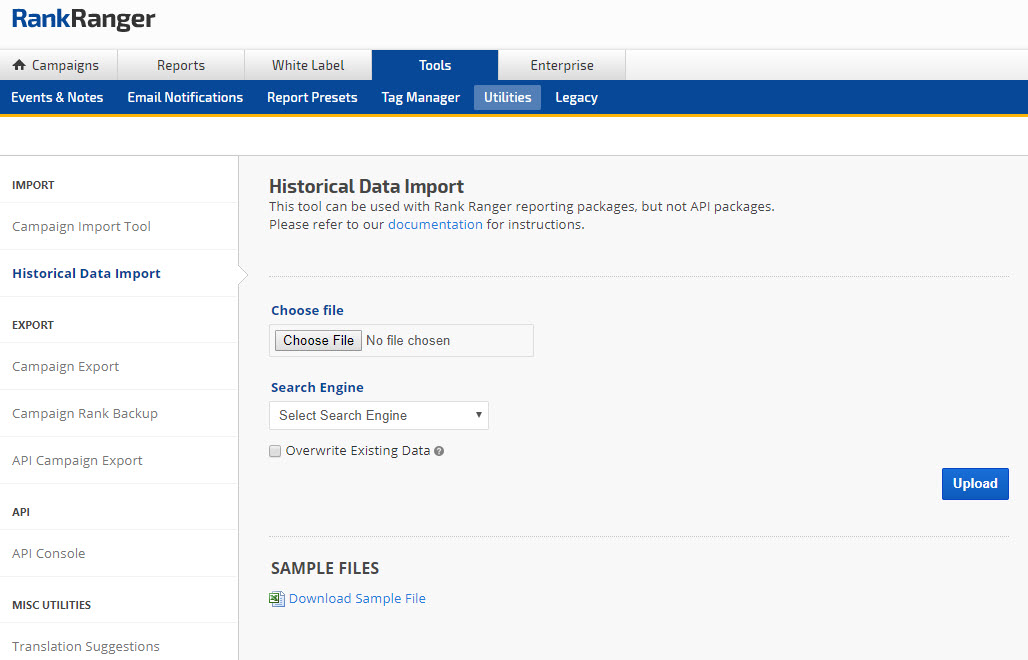Enable the Overwrite Existing Data checkbox
Screen dimensions: 1028x660
pyautogui.click(x=275, y=451)
